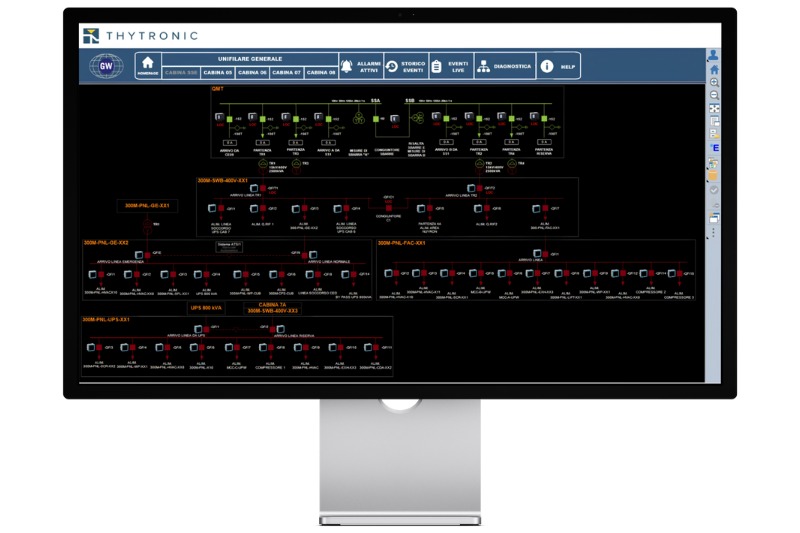This screenshot has width=800, height=533.
Task: Click the SSA busbar label
Action: 376,101
